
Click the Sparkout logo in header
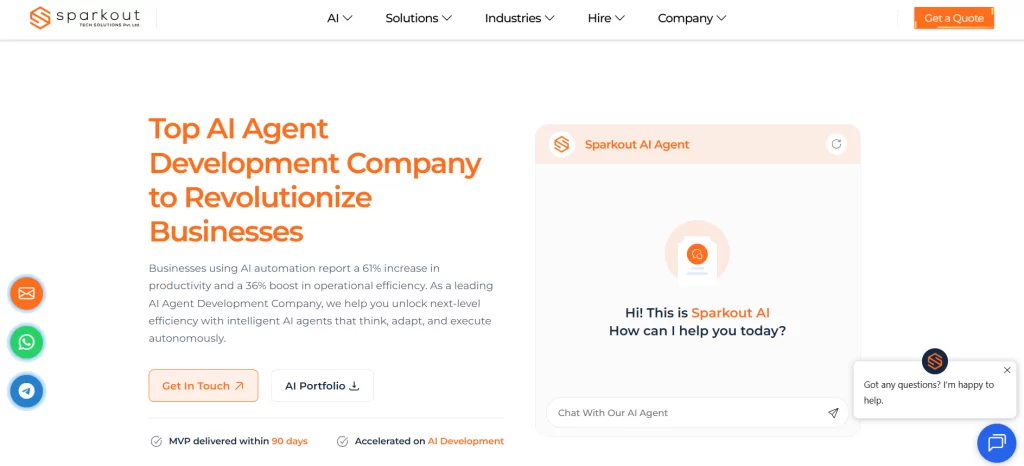pyautogui.click(x=85, y=18)
